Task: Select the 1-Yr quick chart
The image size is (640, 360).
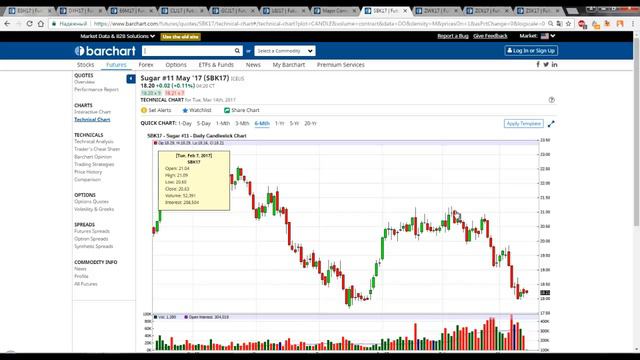Action: click(280, 123)
